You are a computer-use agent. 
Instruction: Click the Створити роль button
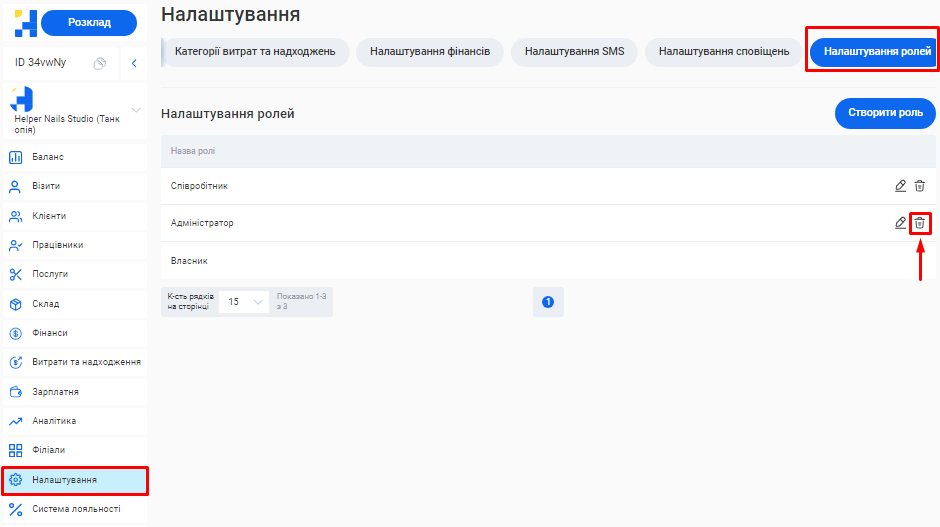pos(884,113)
